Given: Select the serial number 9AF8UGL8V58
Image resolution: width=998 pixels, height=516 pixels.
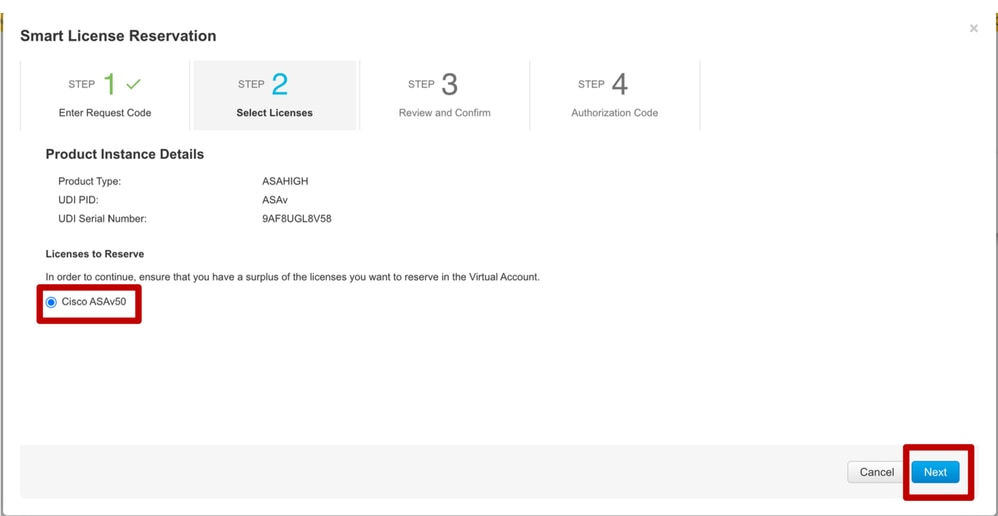Looking at the screenshot, I should coord(297,219).
